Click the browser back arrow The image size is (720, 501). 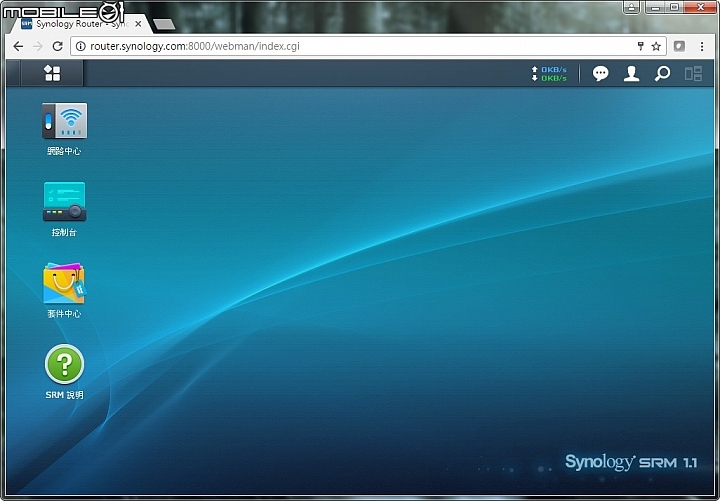[18, 46]
